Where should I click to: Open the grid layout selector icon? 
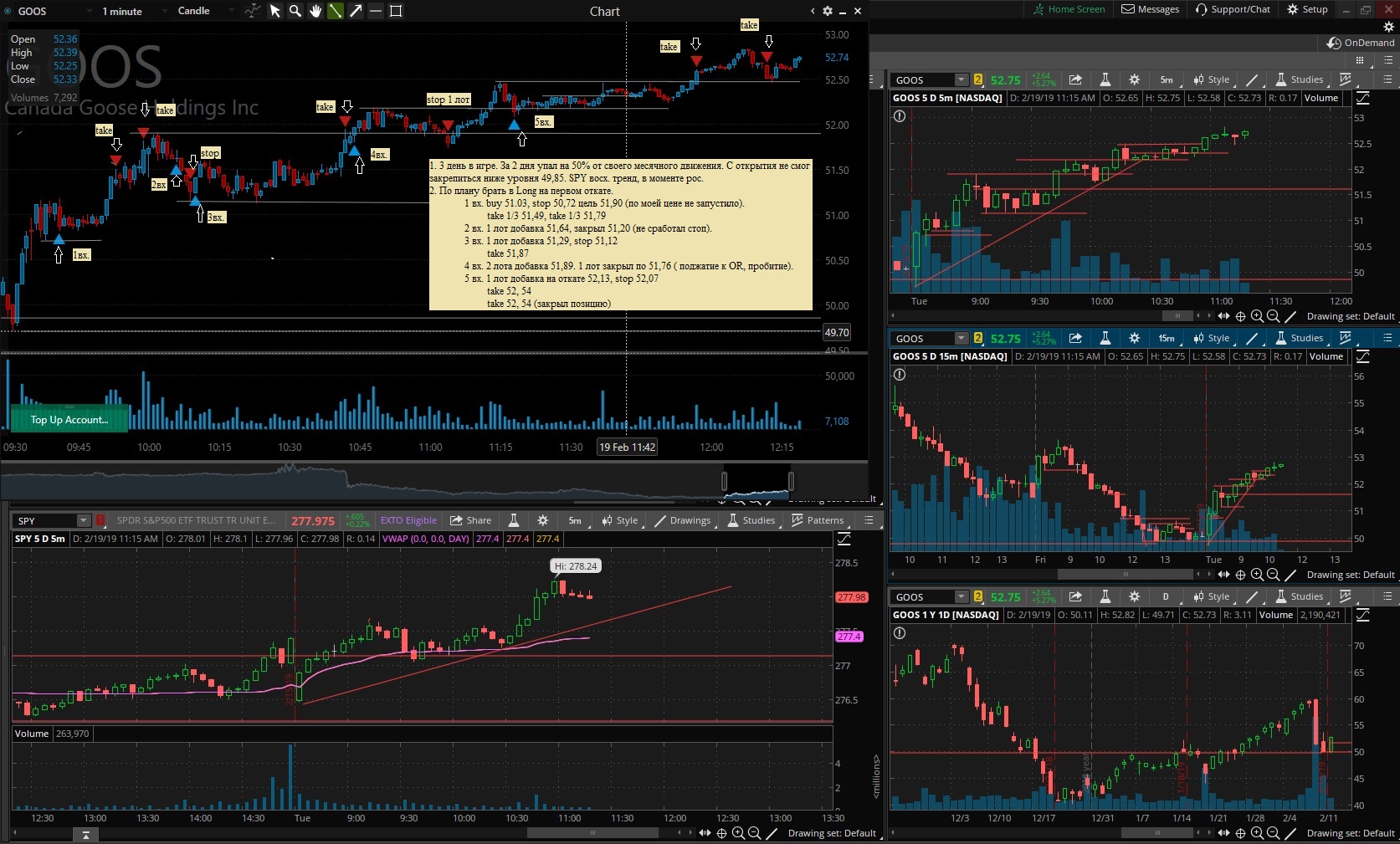tap(1360, 60)
